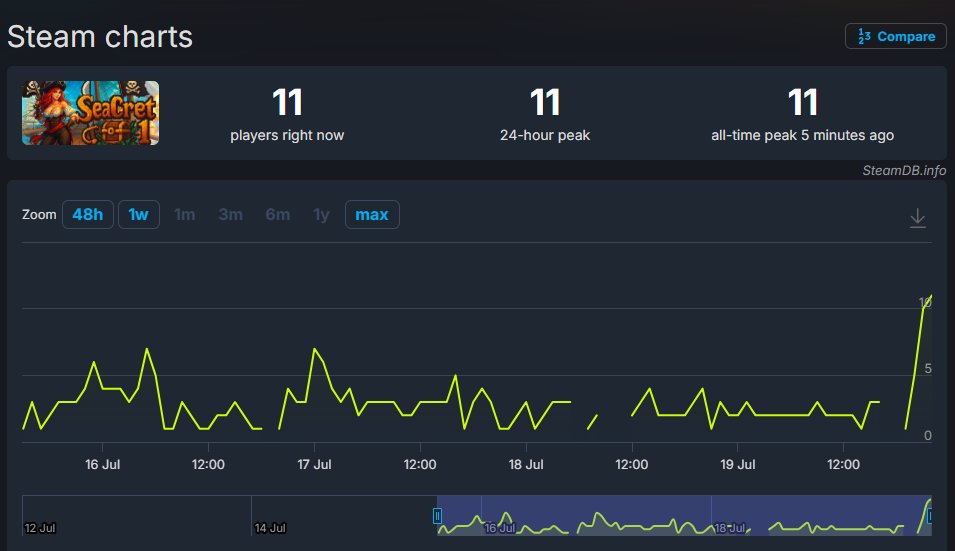
Task: Click the left navigator range handle
Action: 437,516
